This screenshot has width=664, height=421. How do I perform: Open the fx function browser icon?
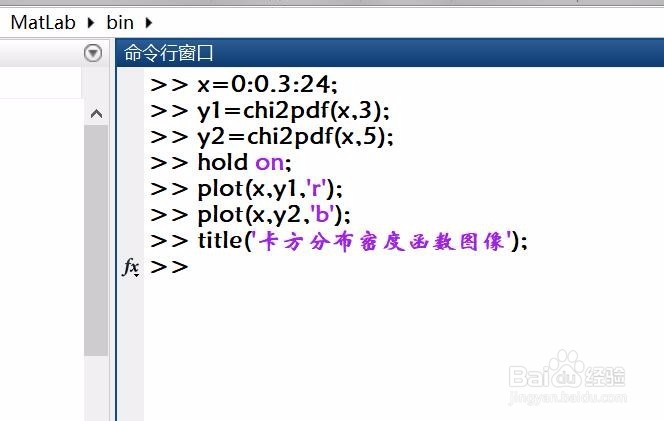pos(131,267)
